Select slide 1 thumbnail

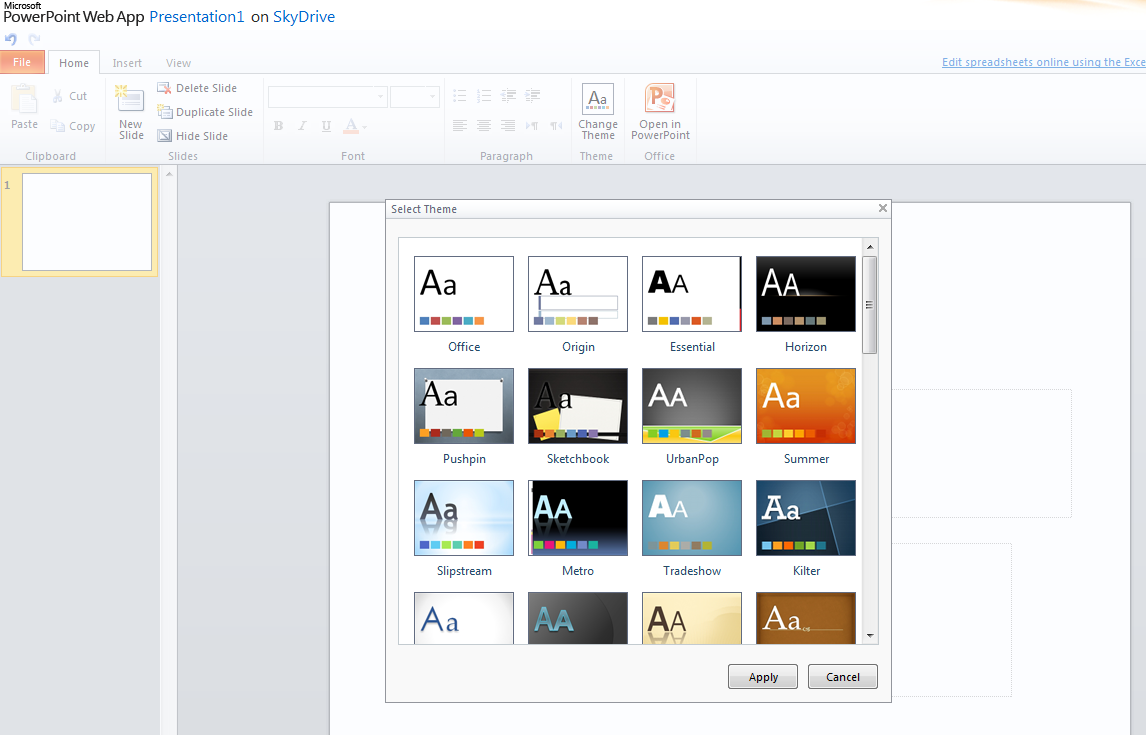[86, 222]
